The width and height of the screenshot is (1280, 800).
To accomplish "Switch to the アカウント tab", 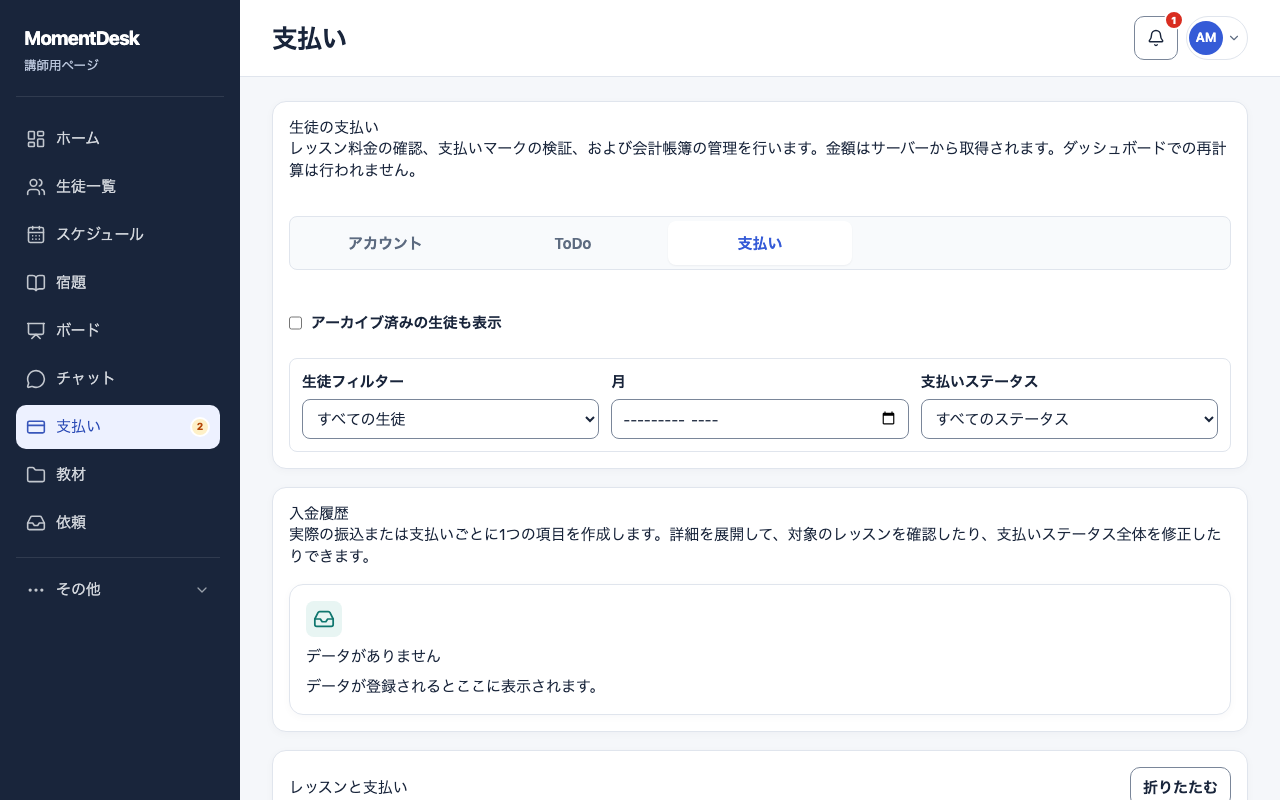I will tap(385, 243).
